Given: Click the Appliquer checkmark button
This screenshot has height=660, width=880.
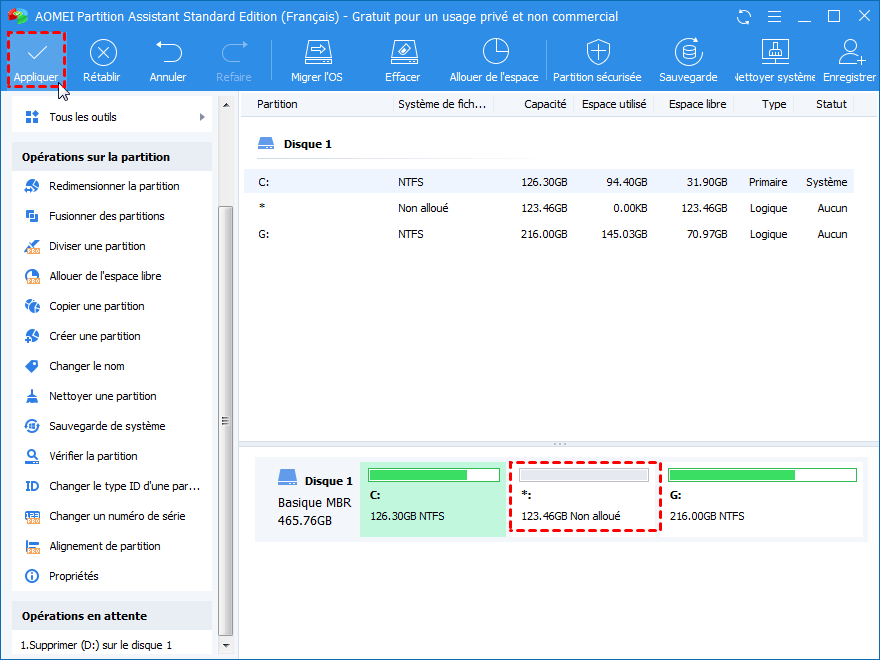Looking at the screenshot, I should 36,59.
